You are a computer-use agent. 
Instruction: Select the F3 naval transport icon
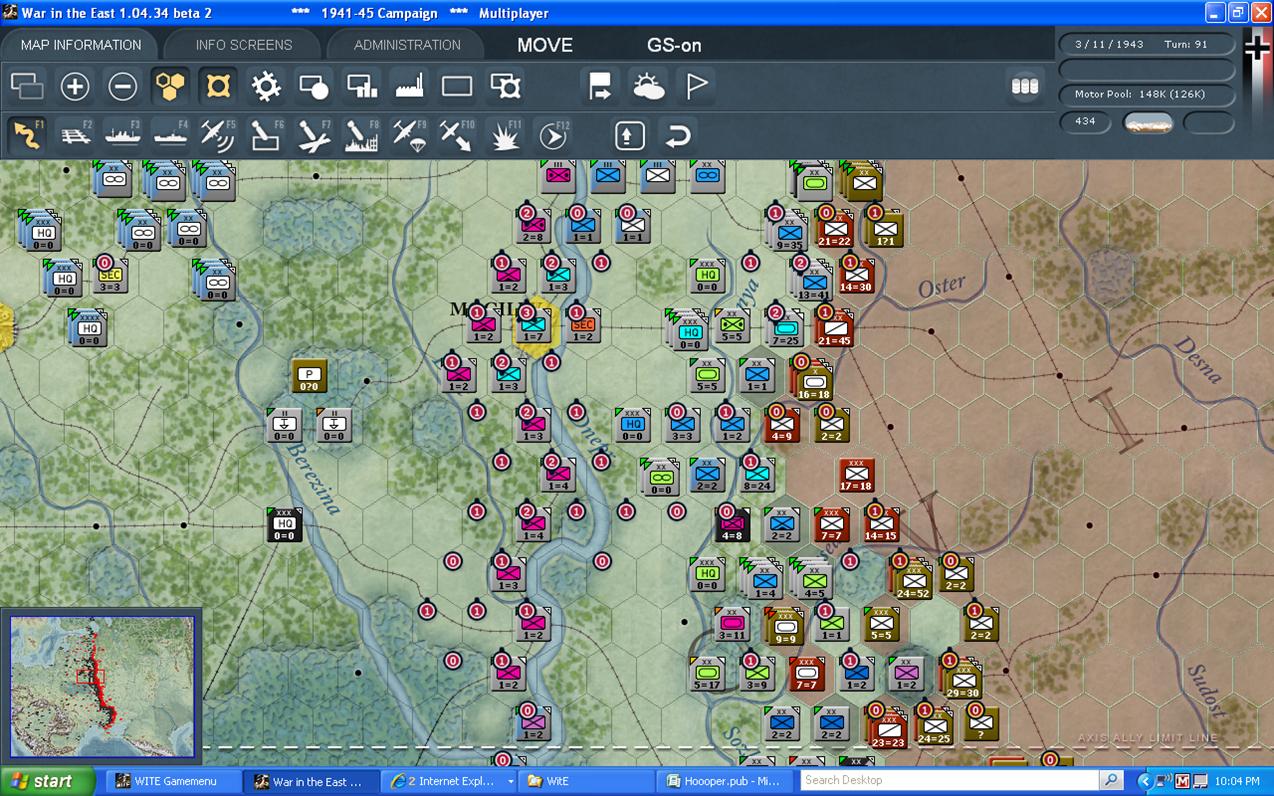123,135
